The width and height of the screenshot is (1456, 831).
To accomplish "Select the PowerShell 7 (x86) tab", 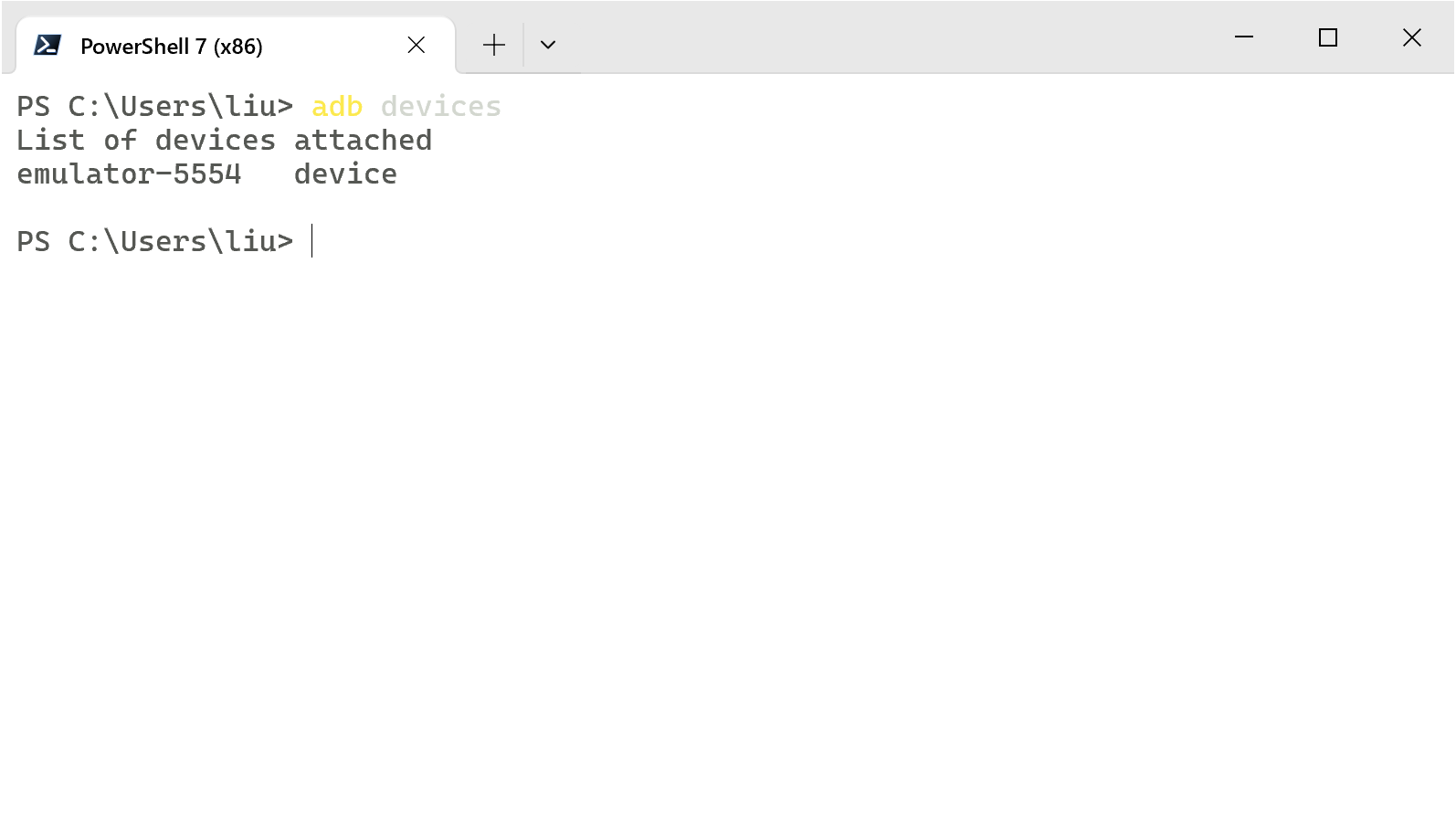I will click(x=171, y=47).
